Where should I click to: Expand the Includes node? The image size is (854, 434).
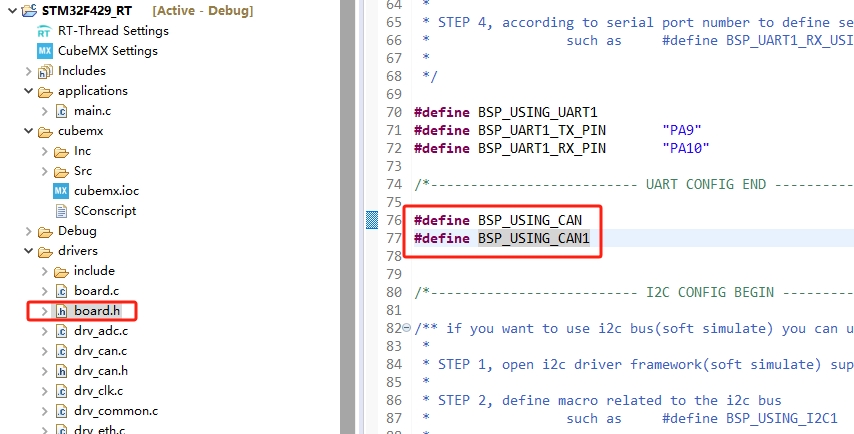point(28,71)
